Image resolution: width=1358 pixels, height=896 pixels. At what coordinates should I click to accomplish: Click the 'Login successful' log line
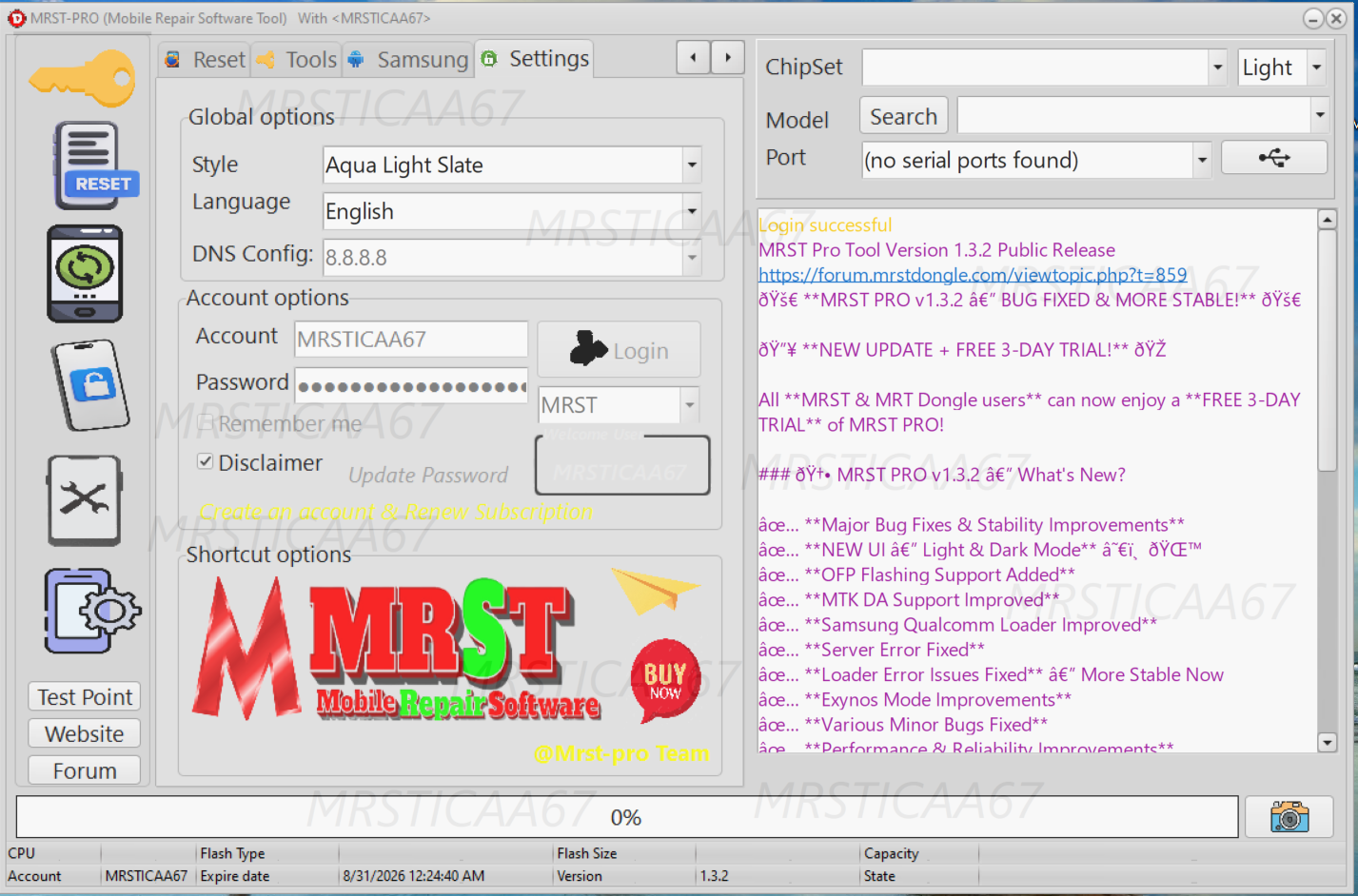tap(825, 225)
